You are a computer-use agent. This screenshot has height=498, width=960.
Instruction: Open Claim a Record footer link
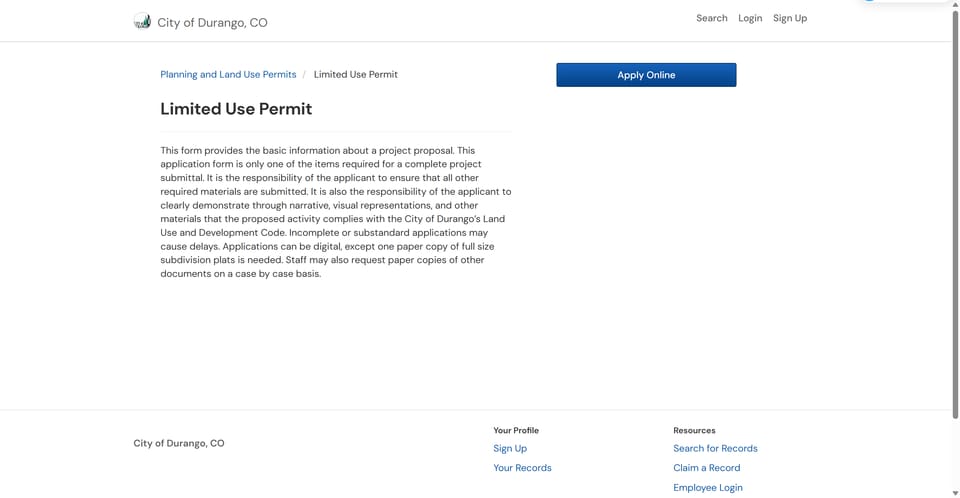pyautogui.click(x=707, y=468)
